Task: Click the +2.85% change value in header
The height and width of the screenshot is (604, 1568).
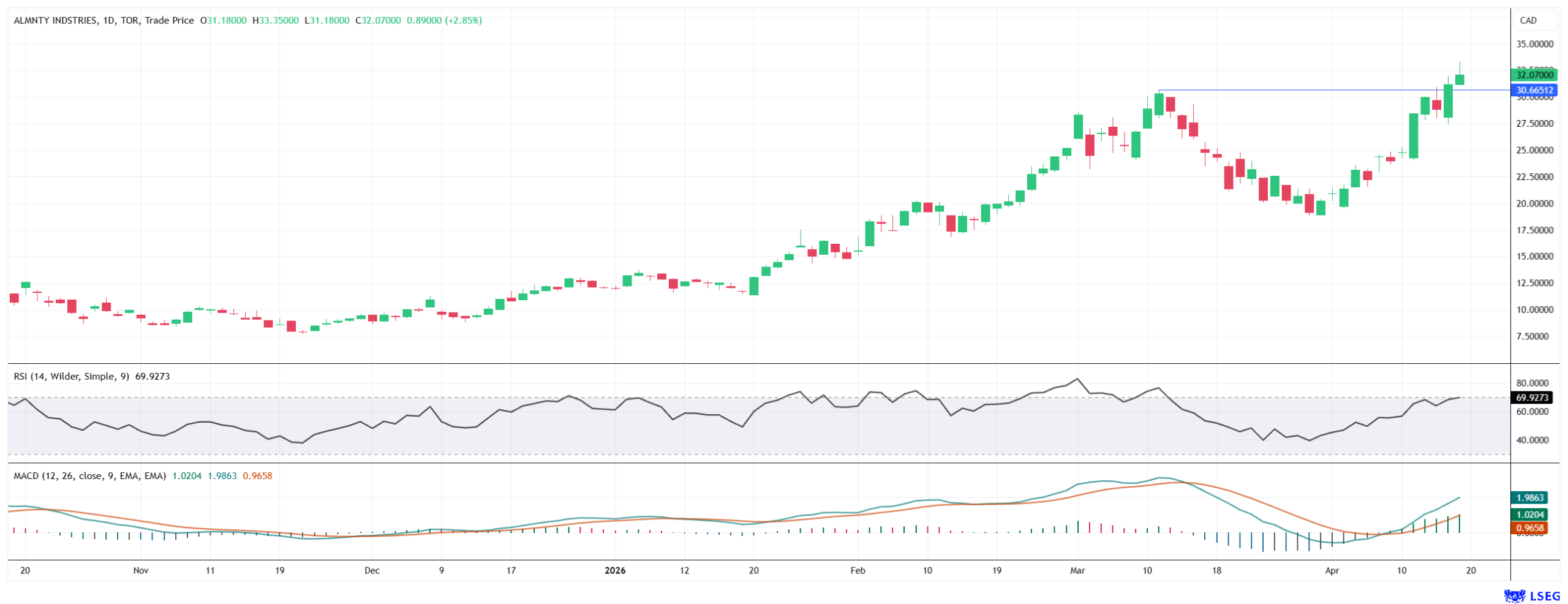Action: (x=463, y=20)
